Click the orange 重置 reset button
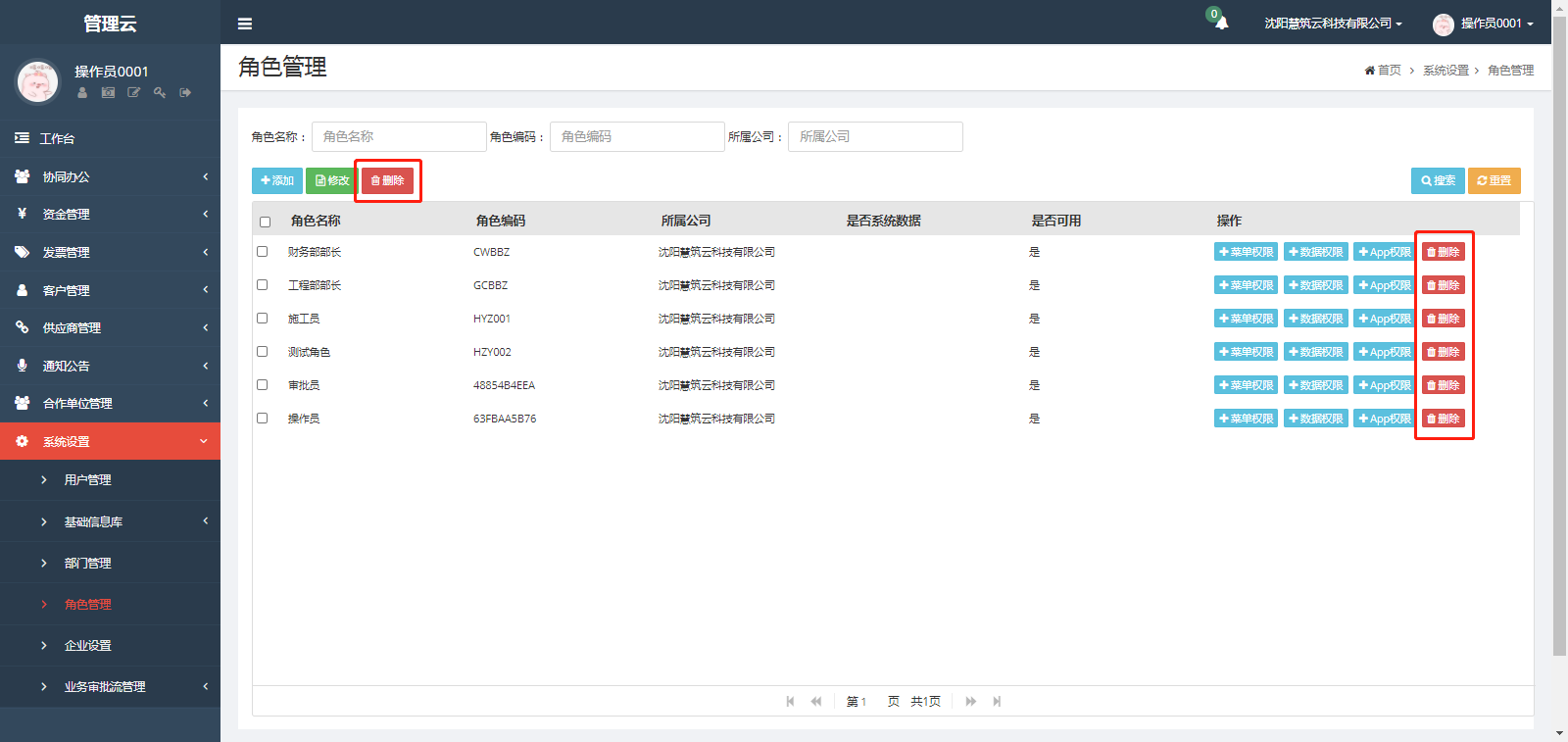Image resolution: width=1568 pixels, height=742 pixels. [x=1494, y=180]
